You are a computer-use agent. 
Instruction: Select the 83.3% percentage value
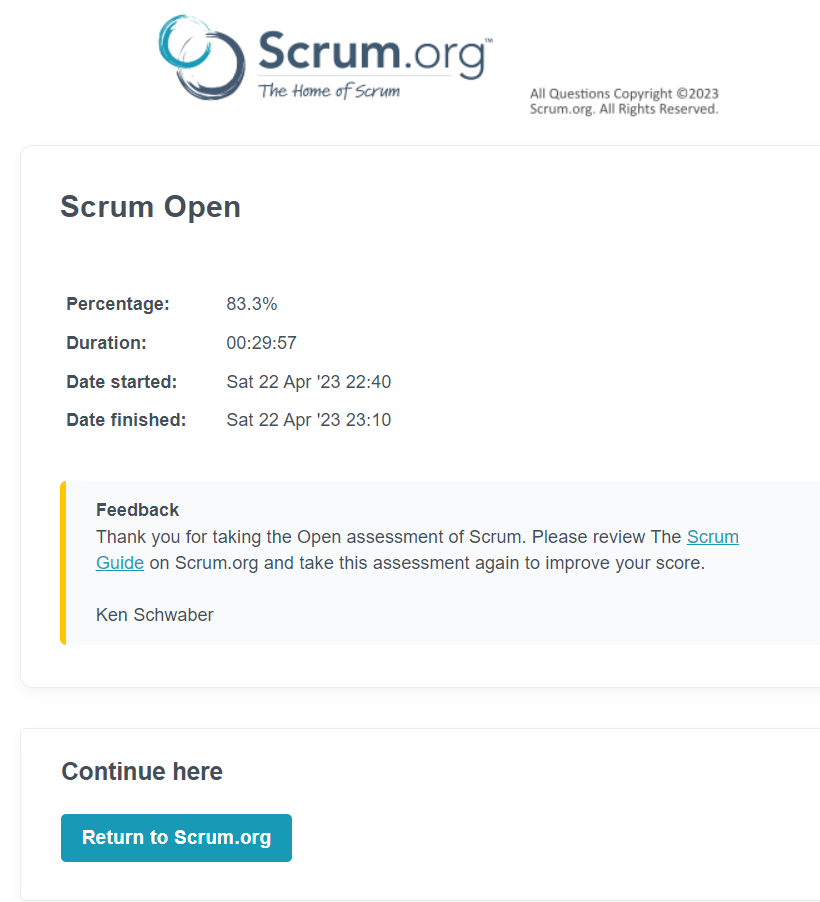click(x=251, y=304)
